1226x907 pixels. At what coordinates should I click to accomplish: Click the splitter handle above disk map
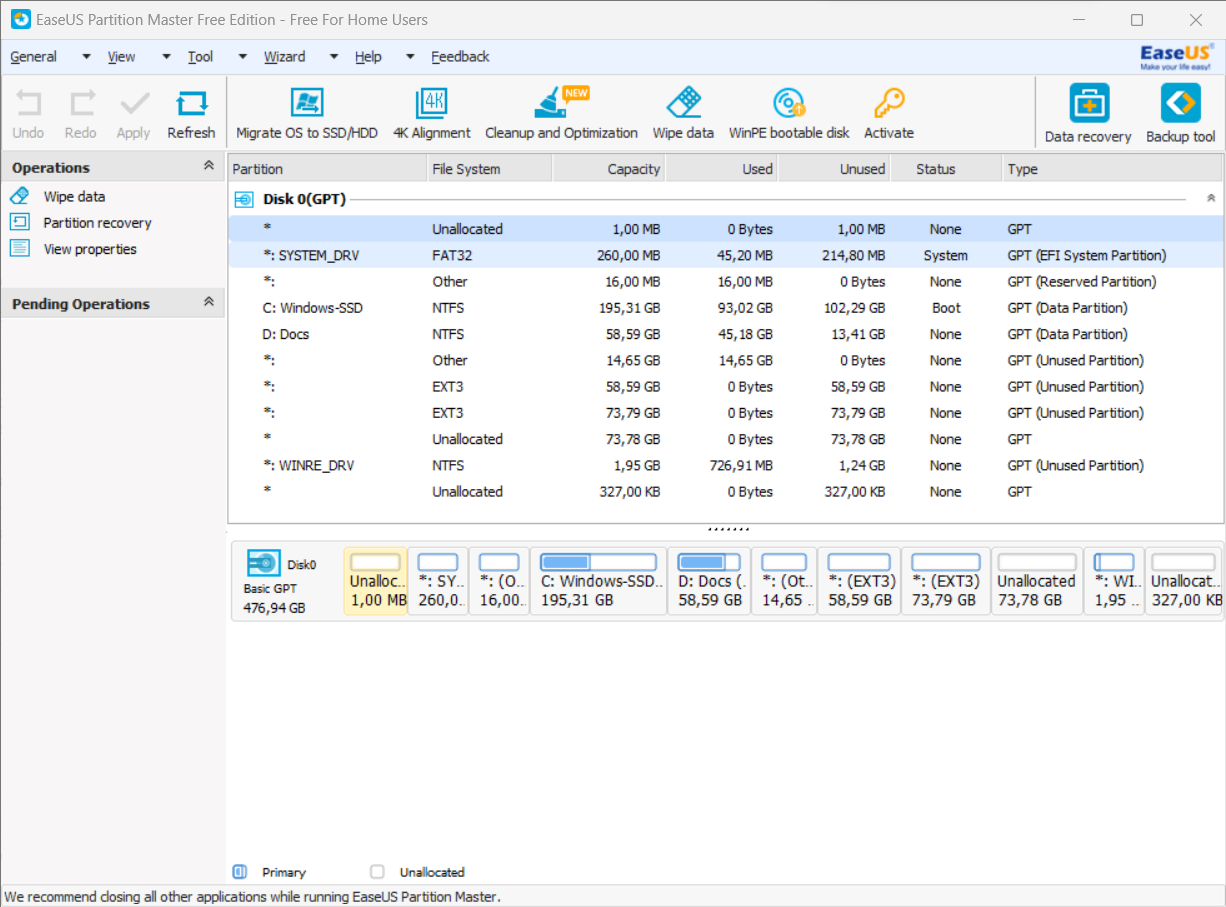tap(728, 528)
